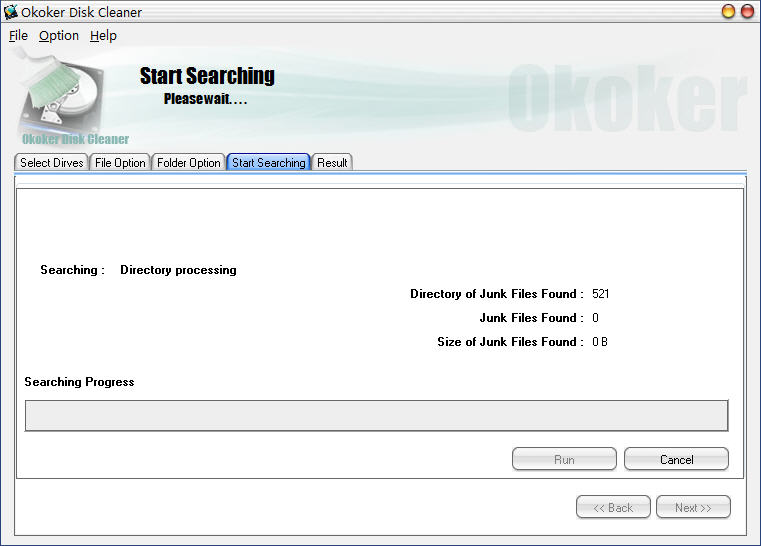Image resolution: width=761 pixels, height=546 pixels.
Task: Minimize window with yellow button
Action: click(728, 11)
